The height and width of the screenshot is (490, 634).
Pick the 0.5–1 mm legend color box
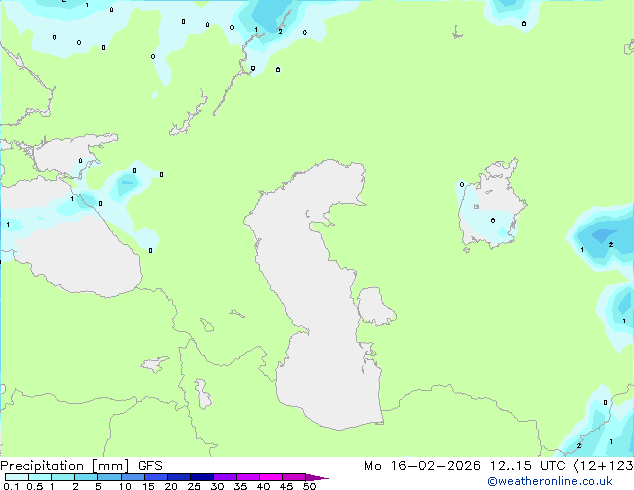pos(40,477)
